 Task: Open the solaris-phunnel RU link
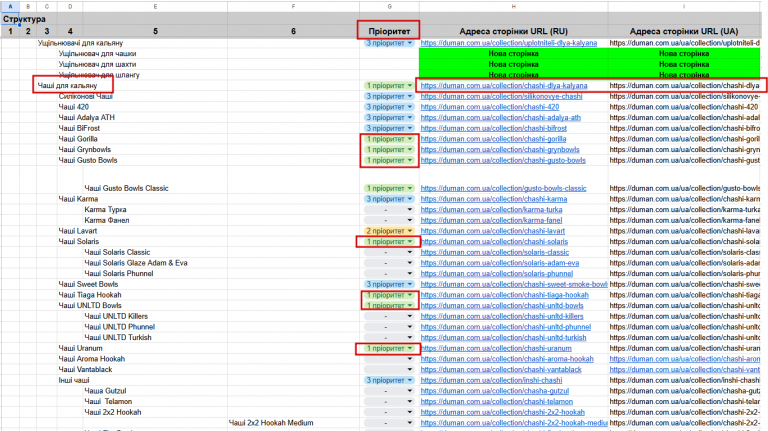497,274
